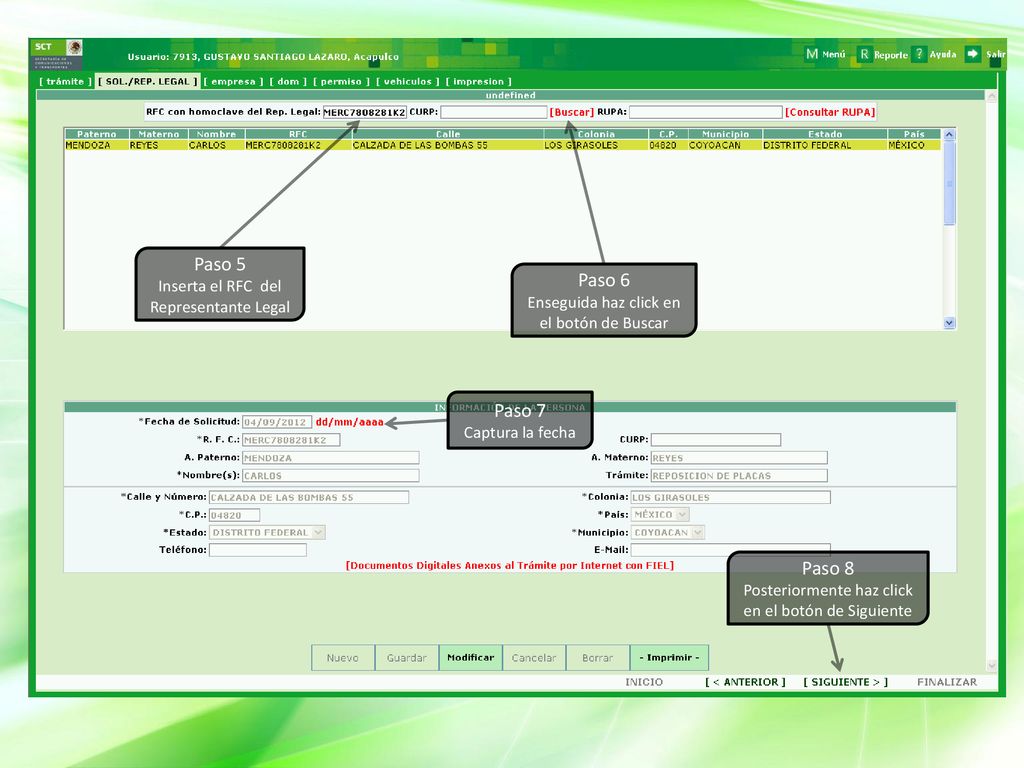Switch to the trámite tab

click(x=65, y=82)
